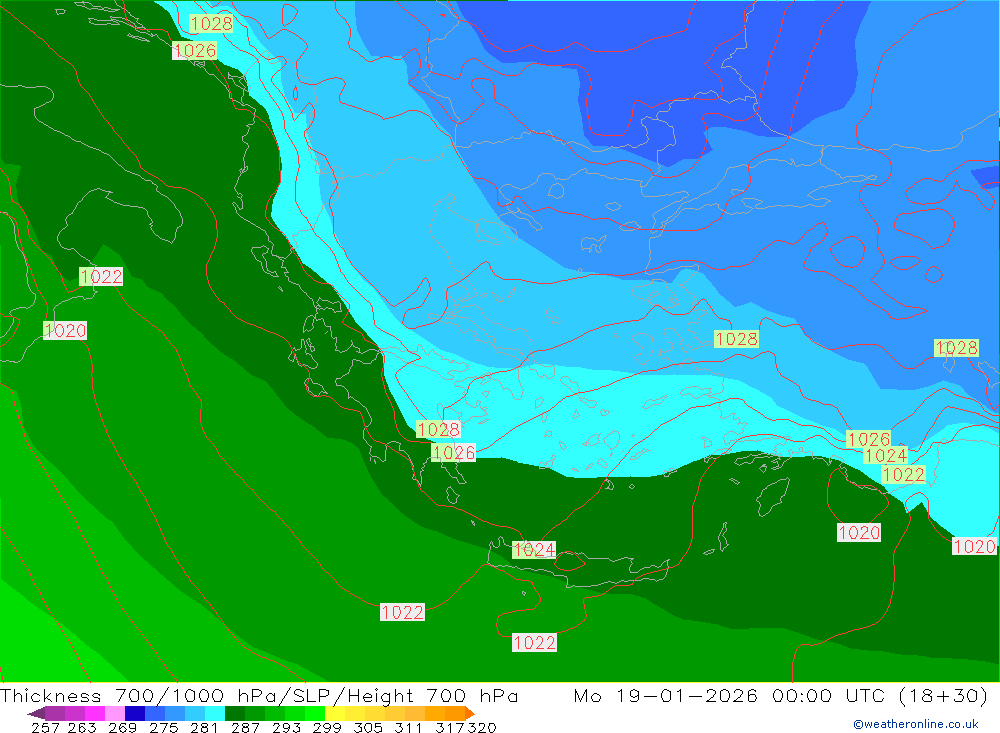Click legend value 263
Image resolution: width=1000 pixels, height=733 pixels.
click(x=80, y=727)
